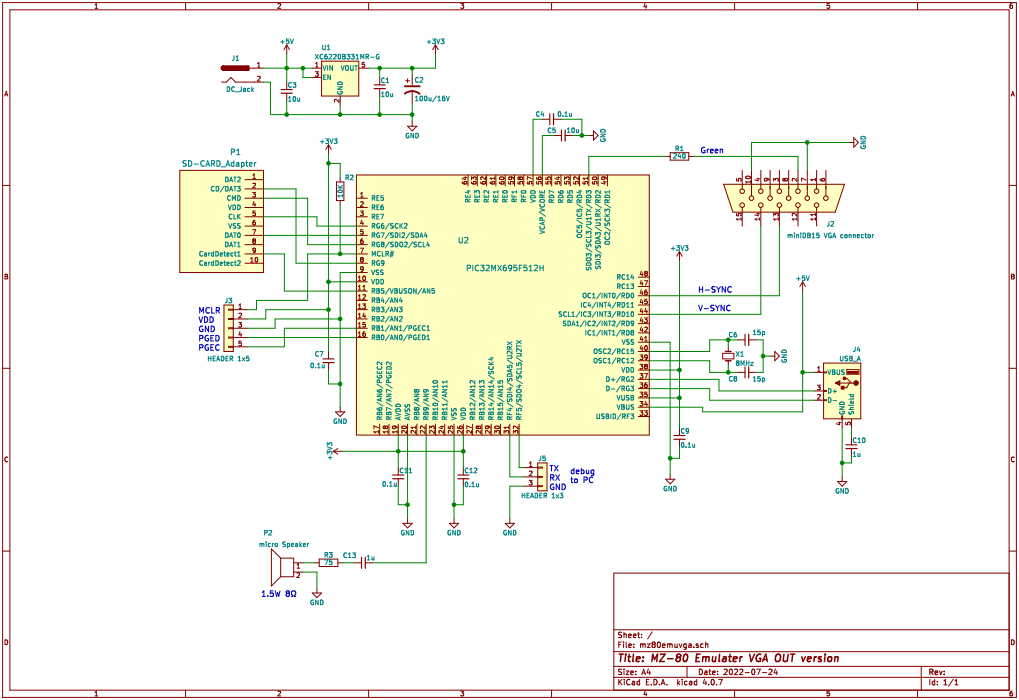The width and height of the screenshot is (1019, 700).
Task: Select the P2 micro speaker symbol
Action: [x=283, y=567]
